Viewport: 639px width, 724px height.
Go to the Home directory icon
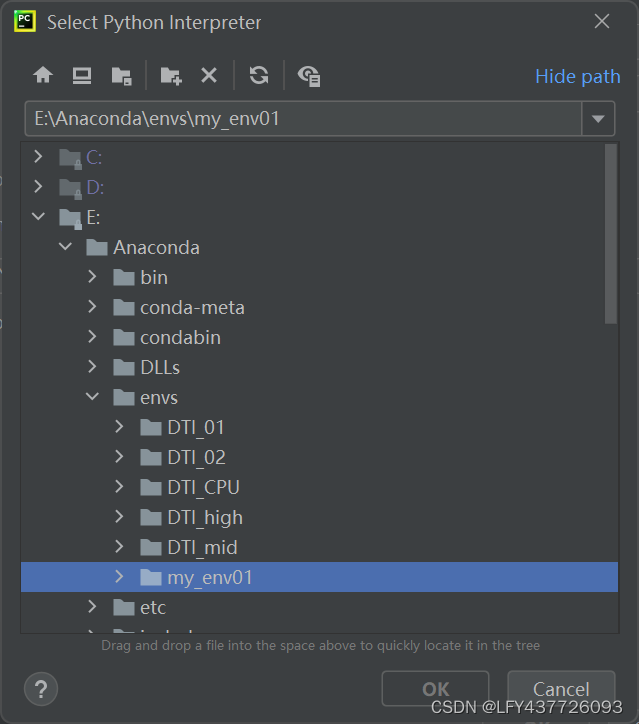pos(43,75)
